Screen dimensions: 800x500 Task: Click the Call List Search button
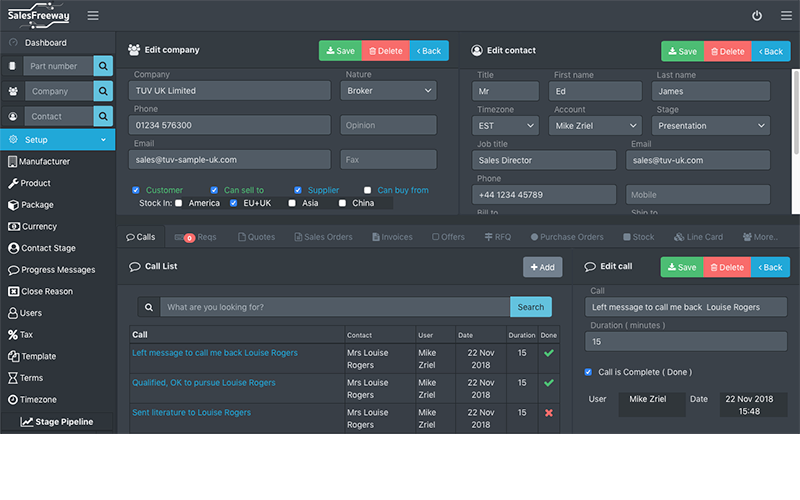(531, 307)
